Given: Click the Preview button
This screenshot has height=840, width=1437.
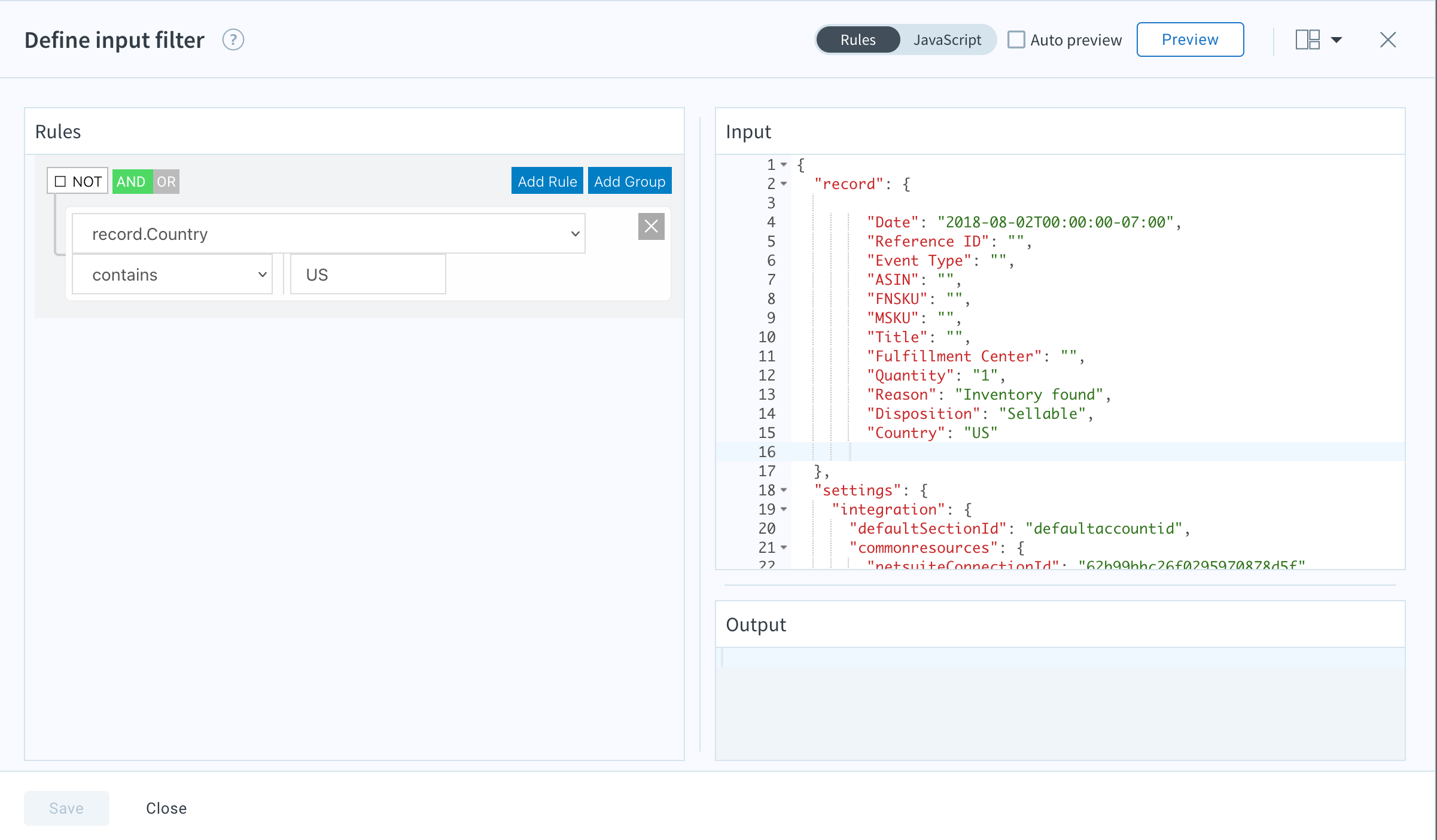Looking at the screenshot, I should tap(1190, 40).
